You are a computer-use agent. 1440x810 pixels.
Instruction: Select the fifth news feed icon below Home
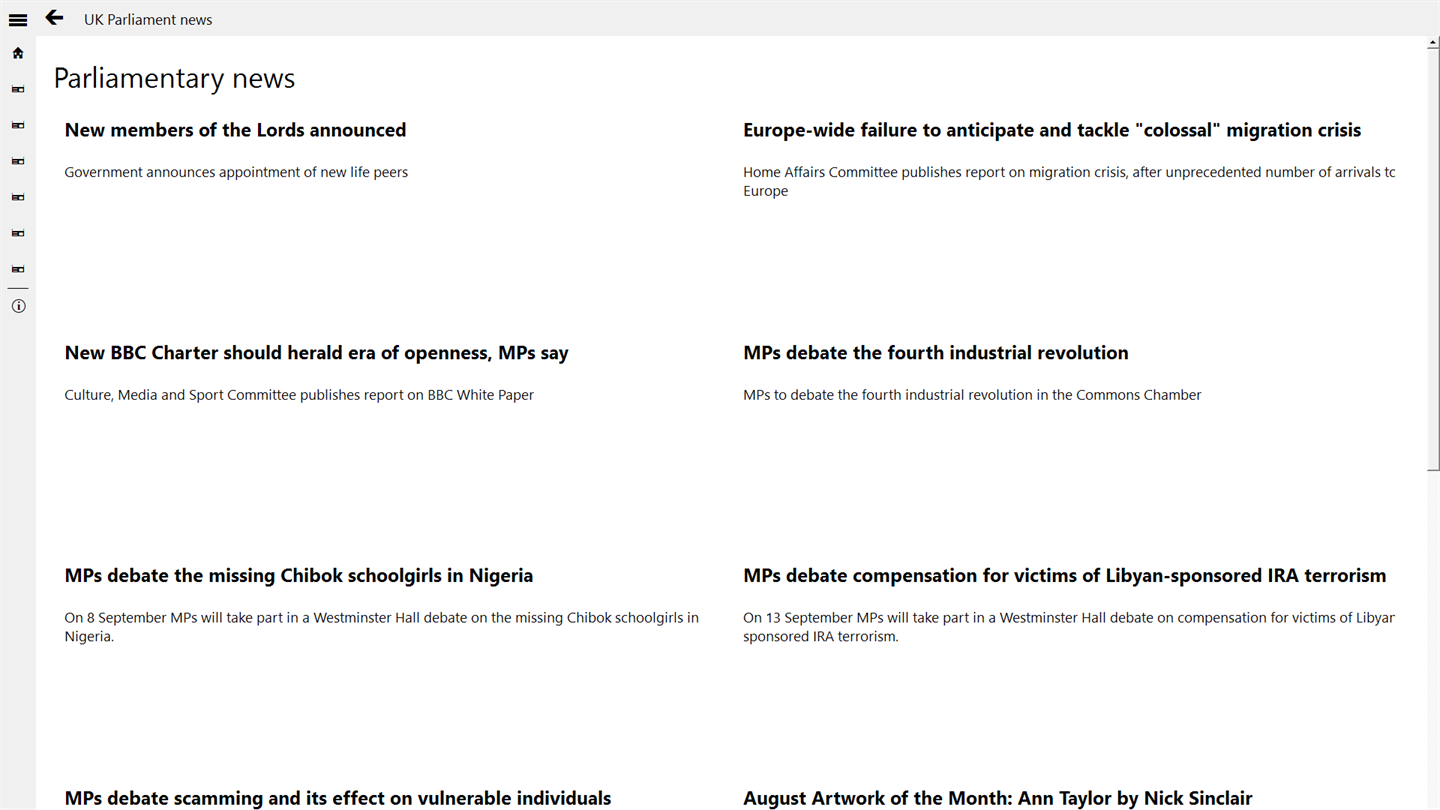pos(18,233)
